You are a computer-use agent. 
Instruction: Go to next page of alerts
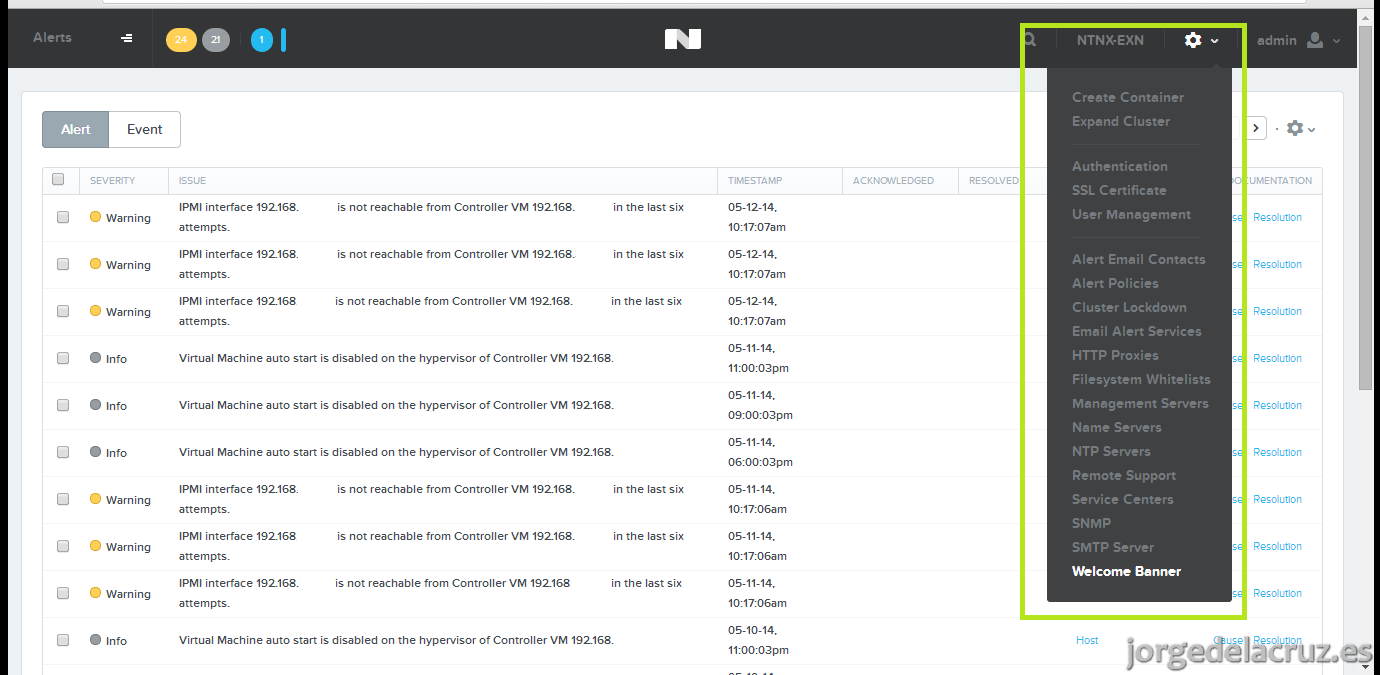pos(1257,128)
